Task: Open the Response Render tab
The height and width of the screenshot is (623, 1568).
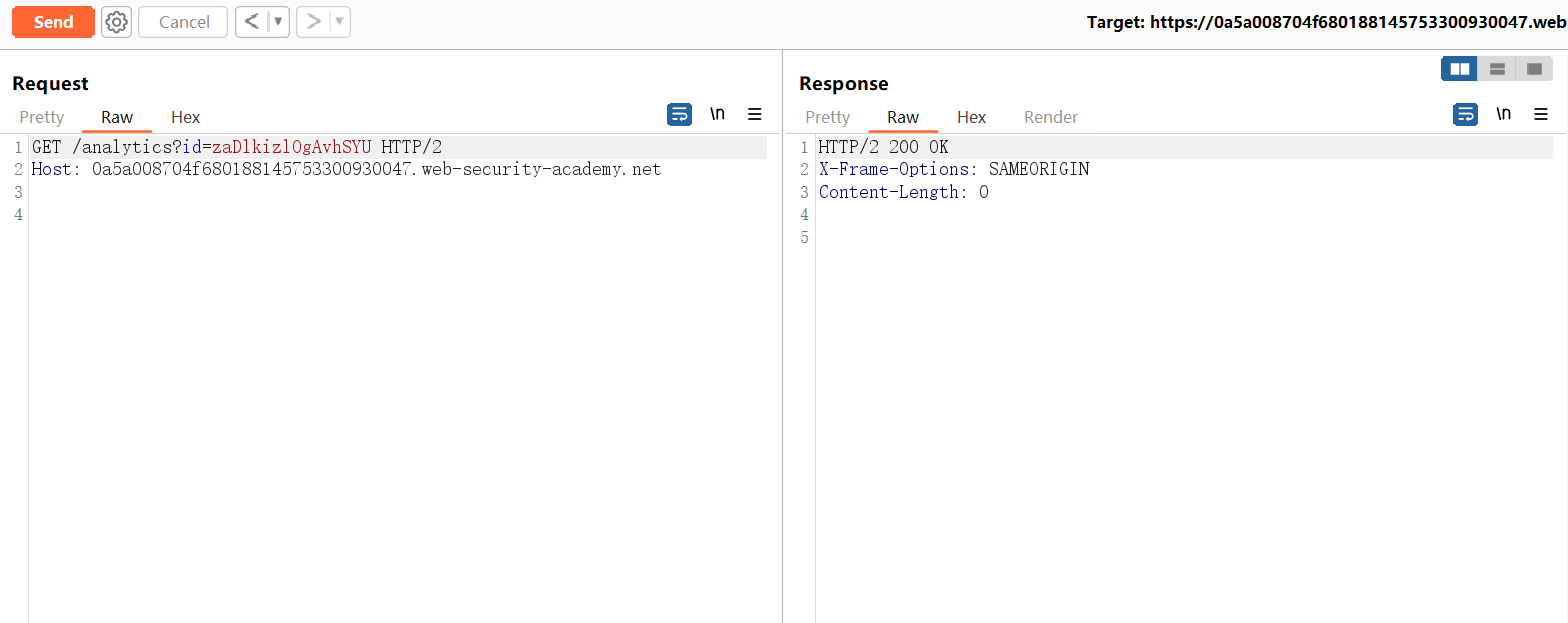Action: coord(1050,117)
